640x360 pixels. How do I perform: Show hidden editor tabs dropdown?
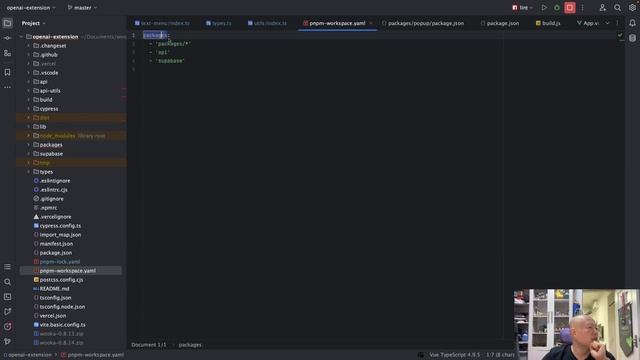pyautogui.click(x=607, y=23)
